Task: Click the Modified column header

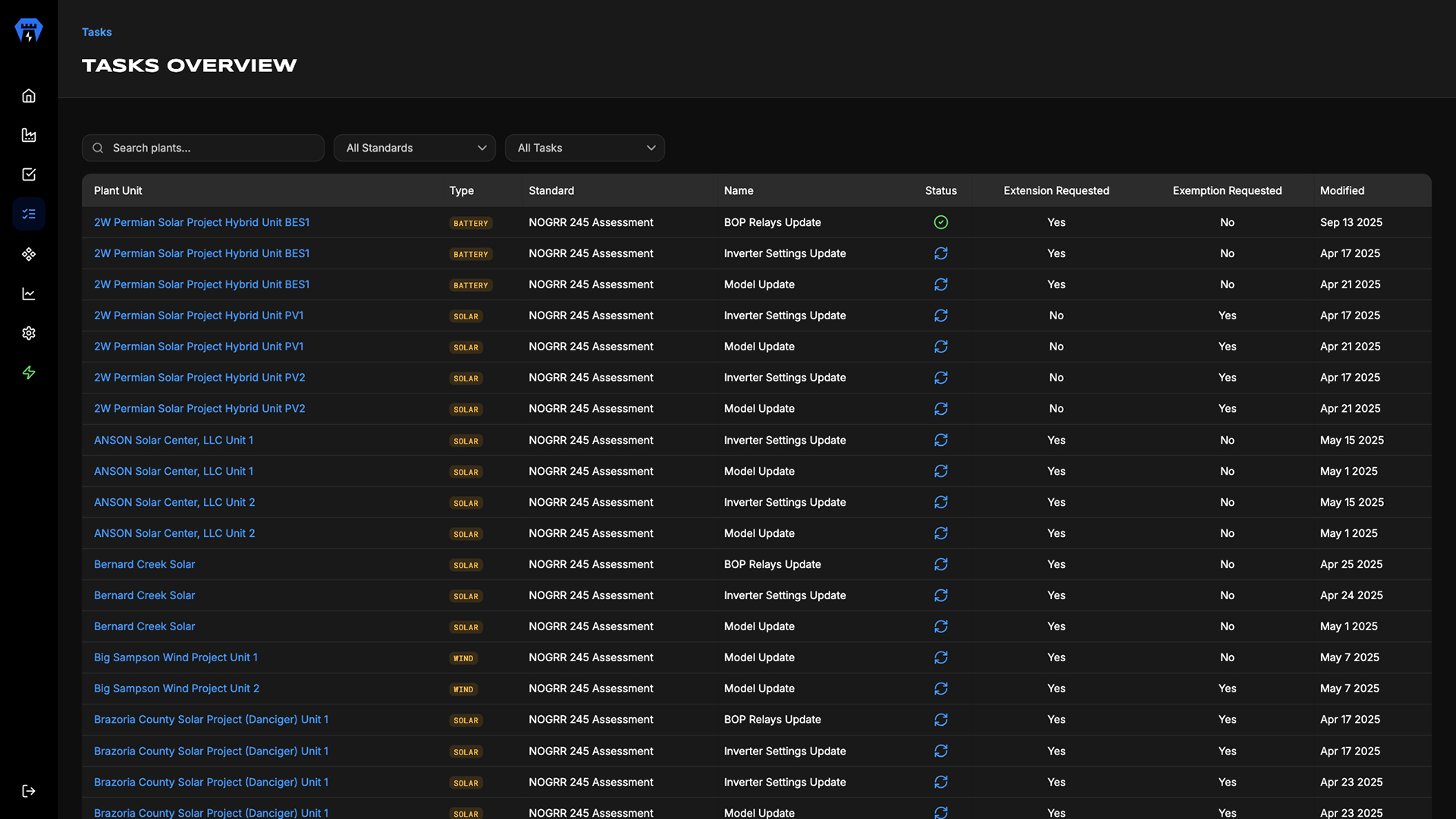Action: 1341,190
